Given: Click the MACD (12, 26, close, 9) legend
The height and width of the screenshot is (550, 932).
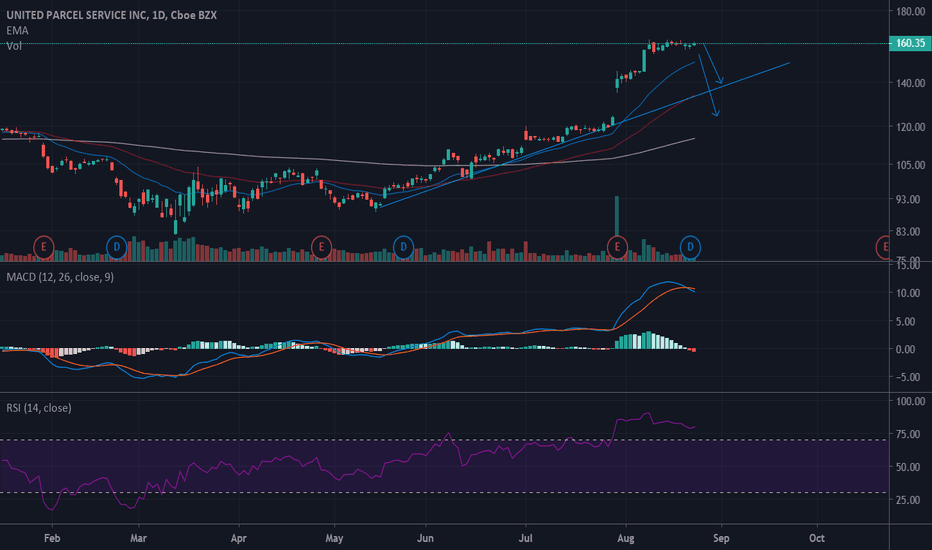Looking at the screenshot, I should pos(60,277).
